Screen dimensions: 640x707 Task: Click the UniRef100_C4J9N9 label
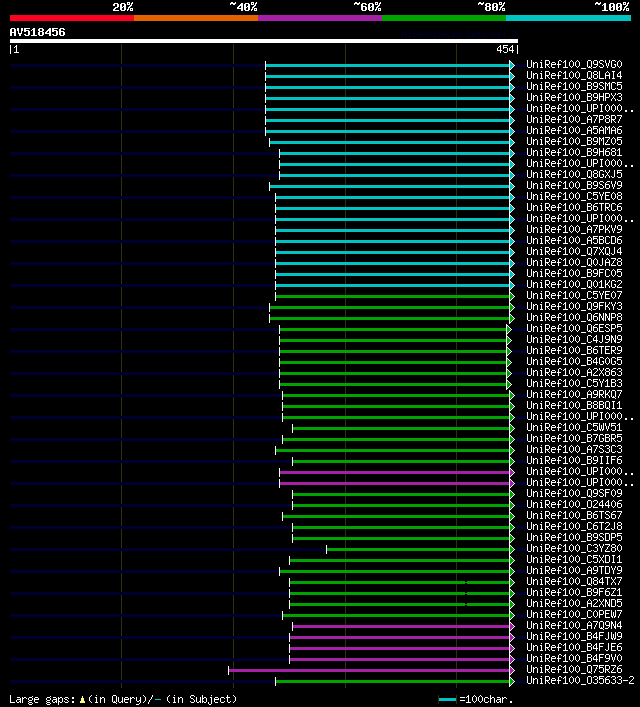pyautogui.click(x=574, y=340)
